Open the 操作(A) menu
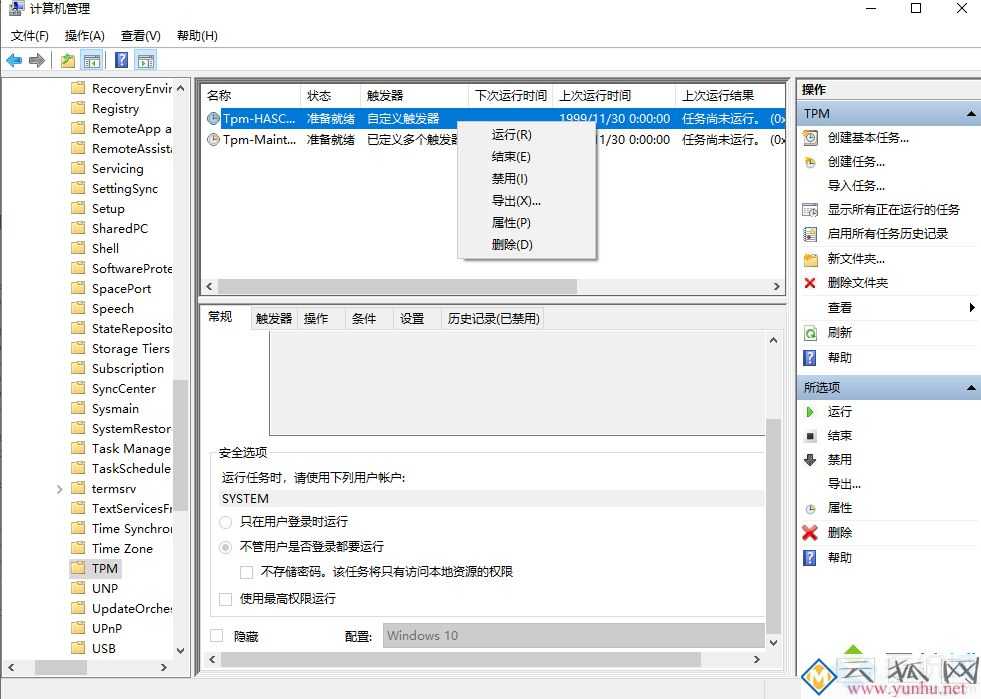Image resolution: width=981 pixels, height=699 pixels. pyautogui.click(x=85, y=35)
